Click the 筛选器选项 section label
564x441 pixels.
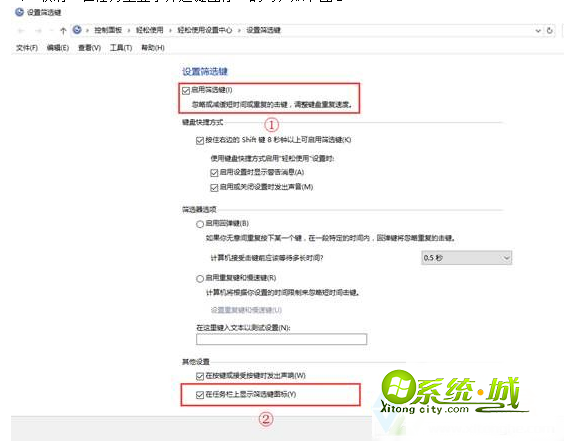(199, 210)
